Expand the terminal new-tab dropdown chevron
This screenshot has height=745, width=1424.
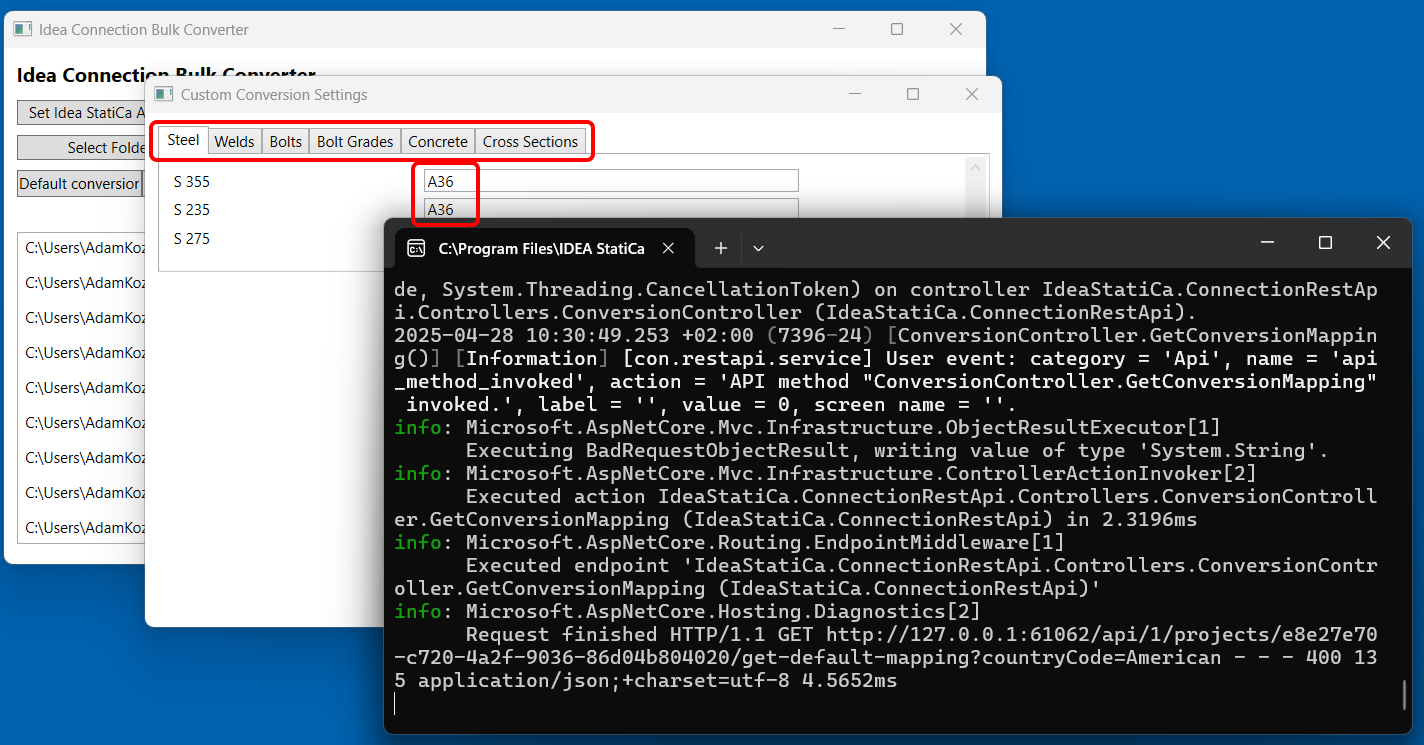(x=758, y=248)
